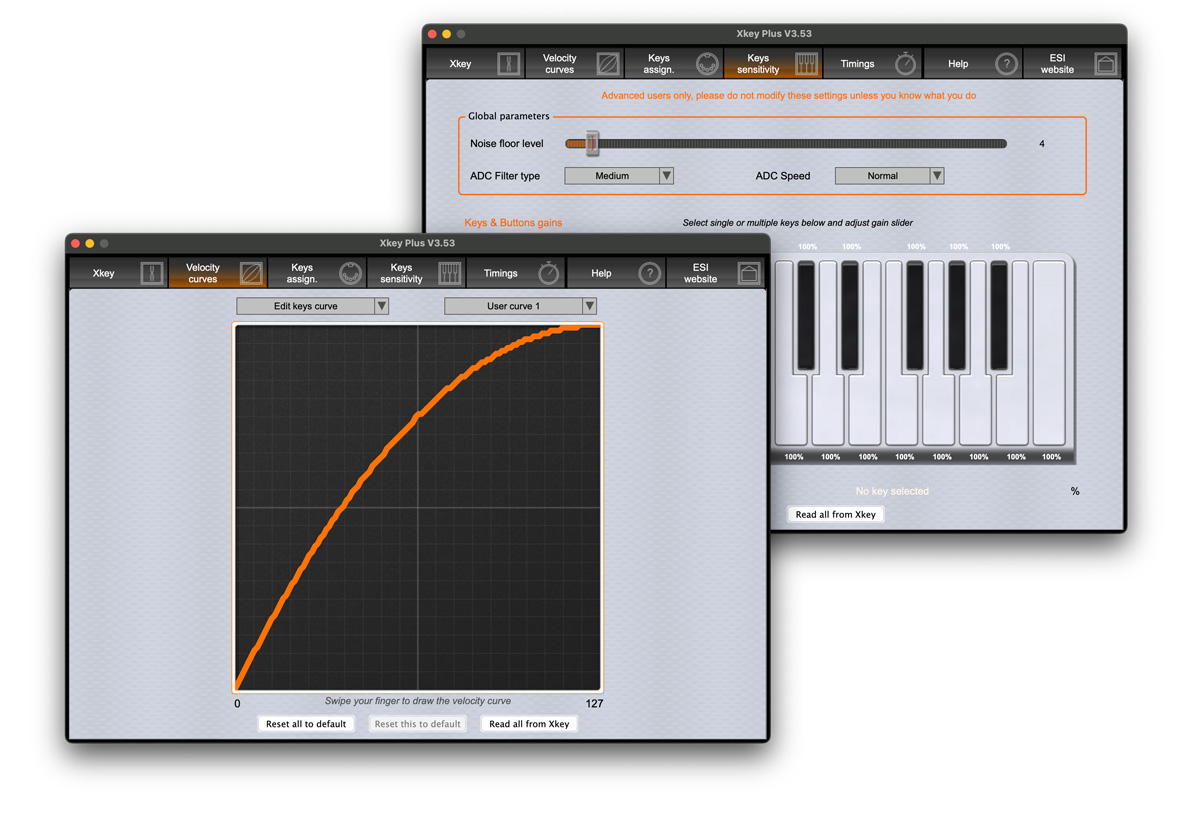The image size is (1200, 822).
Task: Click Reset this to default button
Action: click(x=417, y=724)
